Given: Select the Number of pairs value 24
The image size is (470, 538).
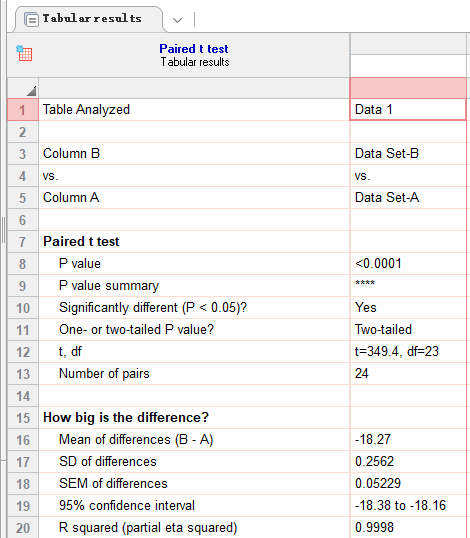Looking at the screenshot, I should point(362,373).
